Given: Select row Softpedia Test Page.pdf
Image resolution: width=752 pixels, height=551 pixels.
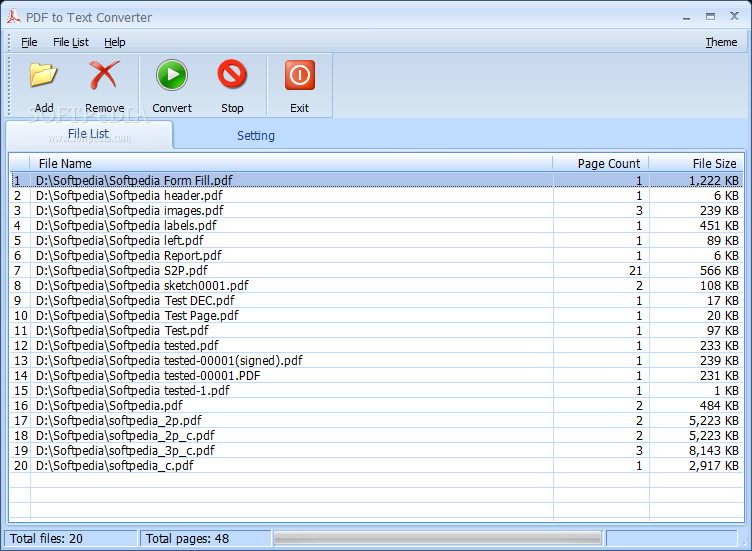Looking at the screenshot, I should (376, 316).
